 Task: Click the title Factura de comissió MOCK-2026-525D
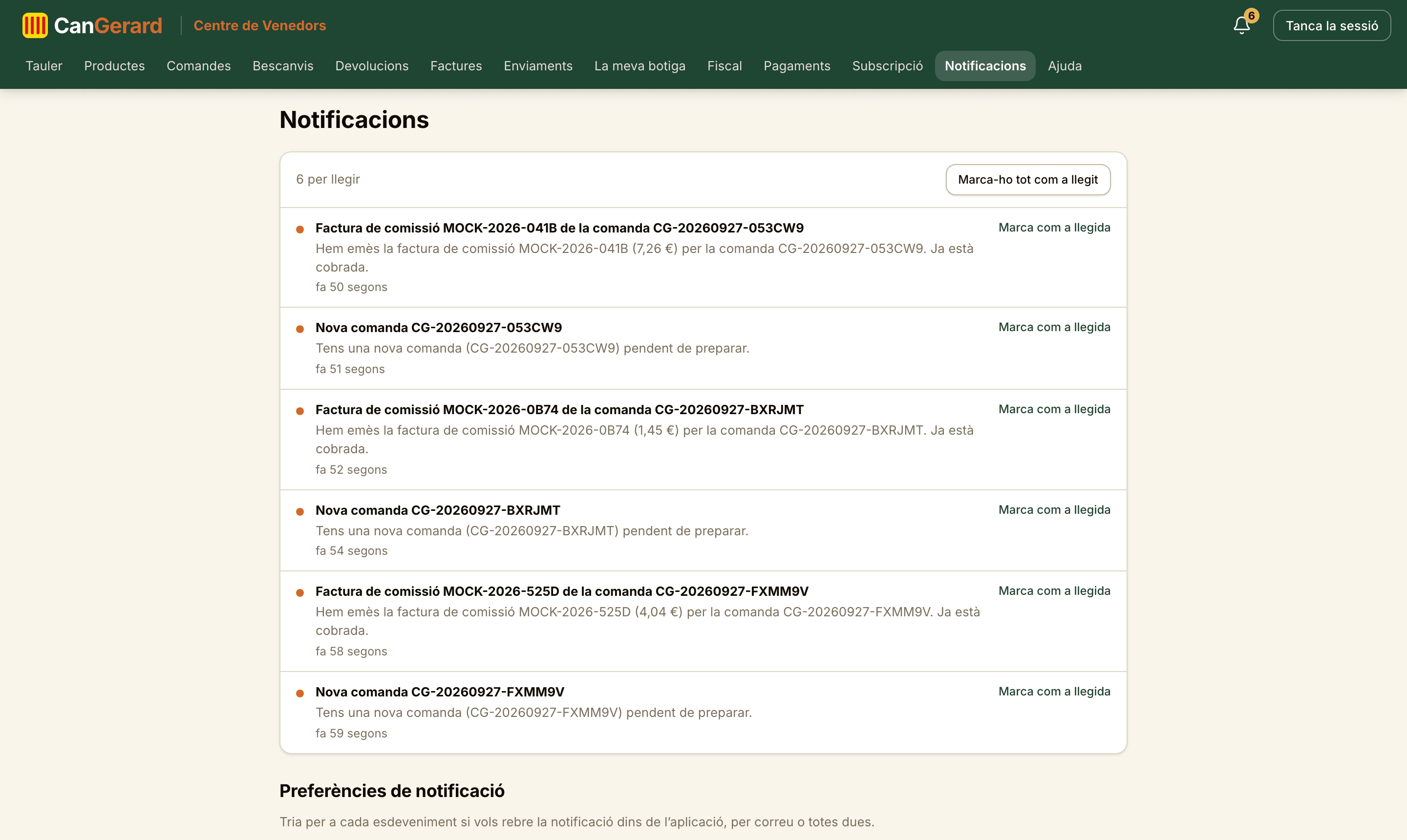[x=562, y=591]
